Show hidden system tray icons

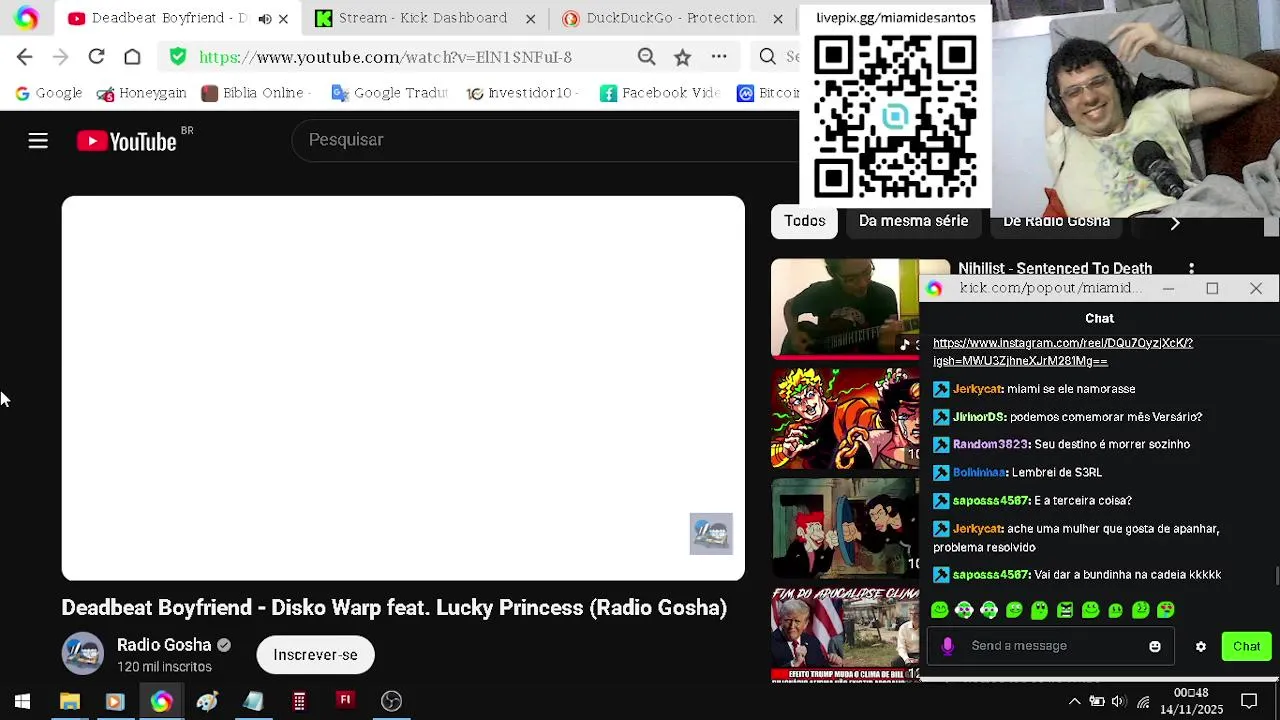click(1074, 701)
